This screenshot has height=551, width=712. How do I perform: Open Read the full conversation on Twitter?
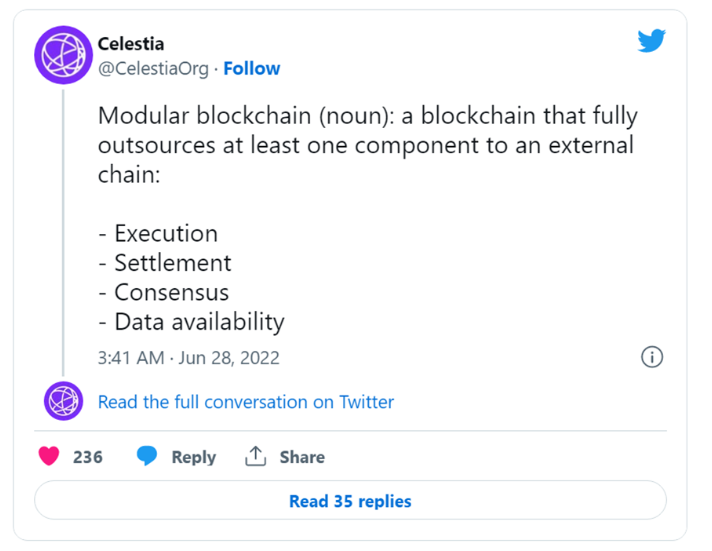pos(246,402)
